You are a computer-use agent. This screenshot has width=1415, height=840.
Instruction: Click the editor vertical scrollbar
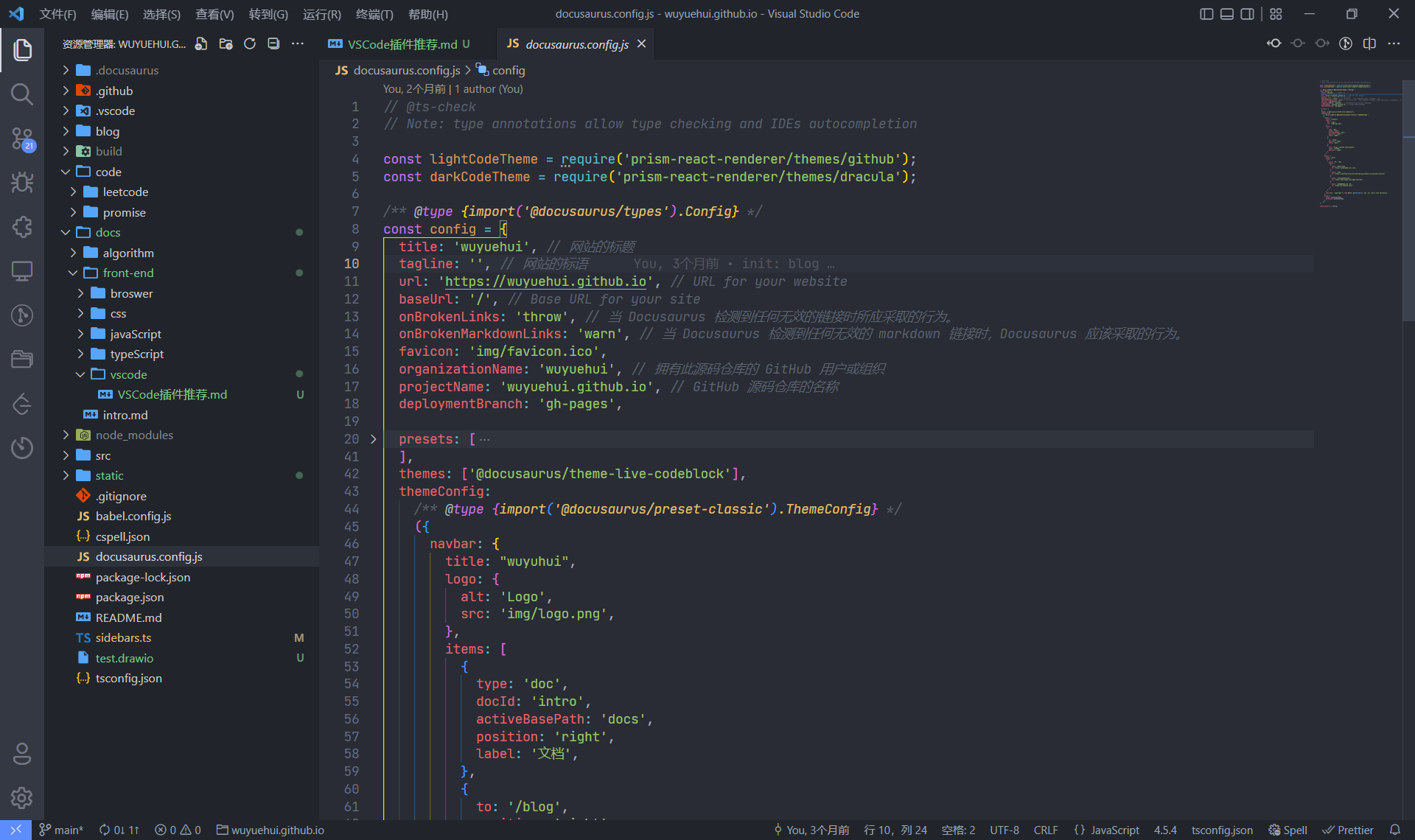tap(1408, 199)
